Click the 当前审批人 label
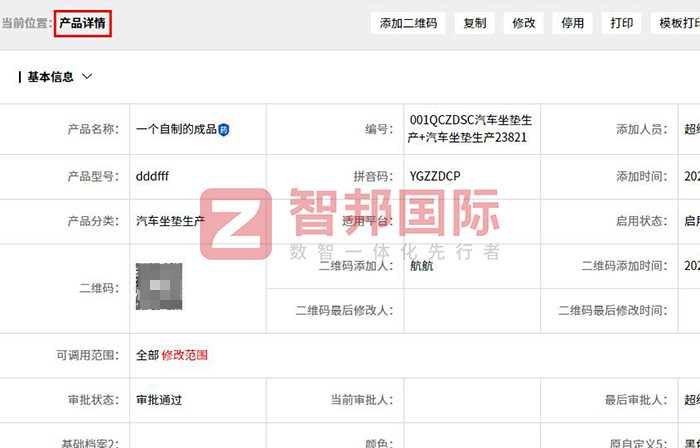Viewport: 700px width, 448px height. pos(362,400)
